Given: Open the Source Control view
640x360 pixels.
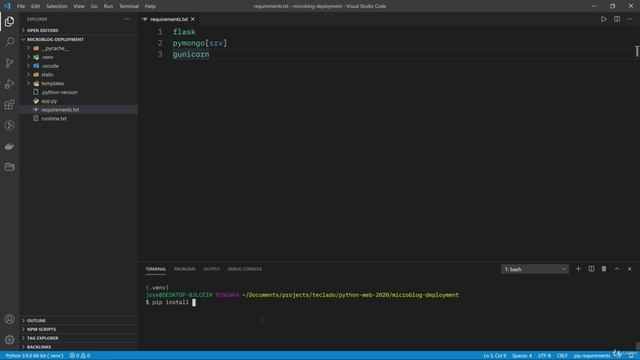Looking at the screenshot, I should click(9, 63).
